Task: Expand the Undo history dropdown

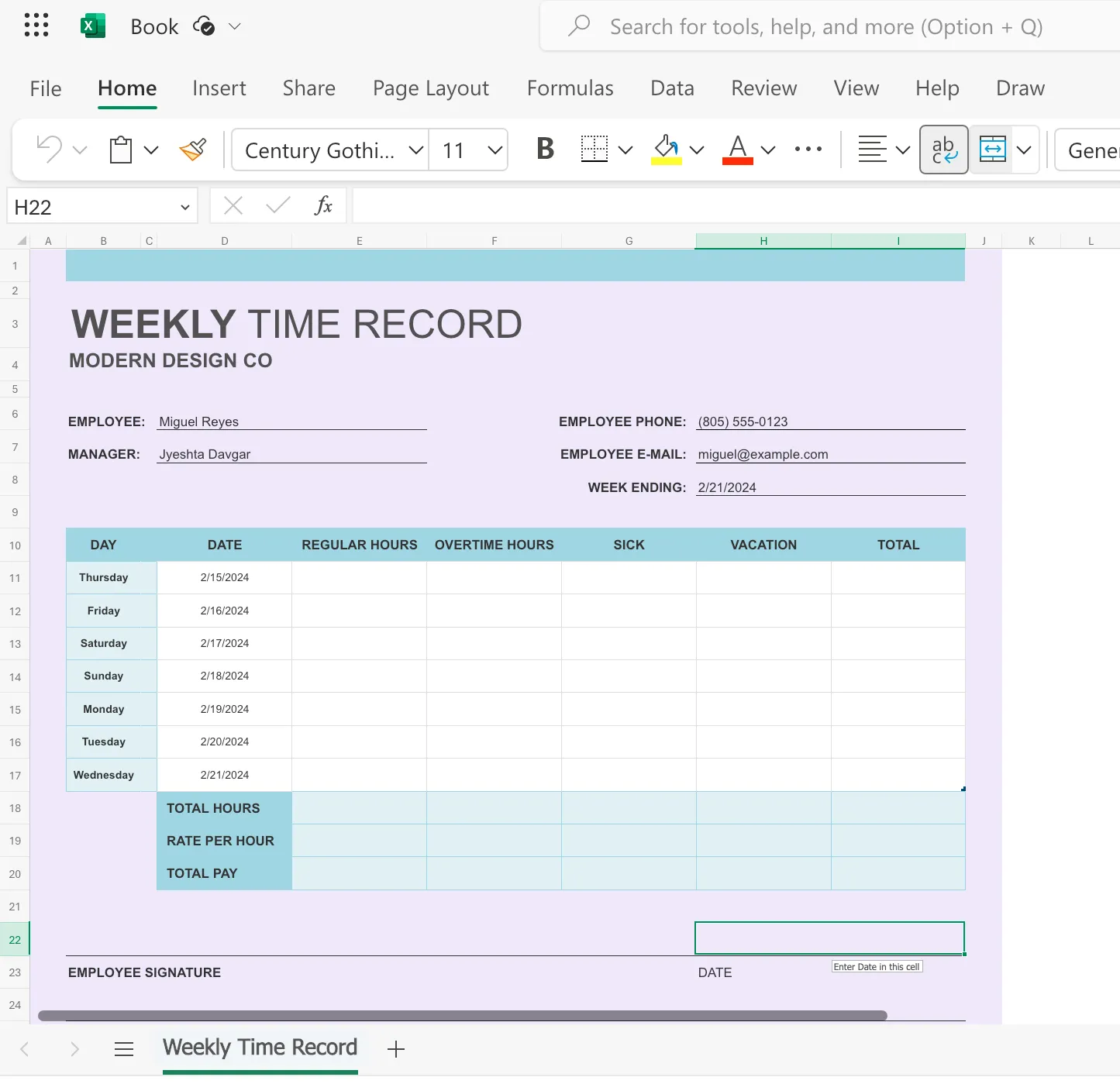Action: pyautogui.click(x=80, y=150)
